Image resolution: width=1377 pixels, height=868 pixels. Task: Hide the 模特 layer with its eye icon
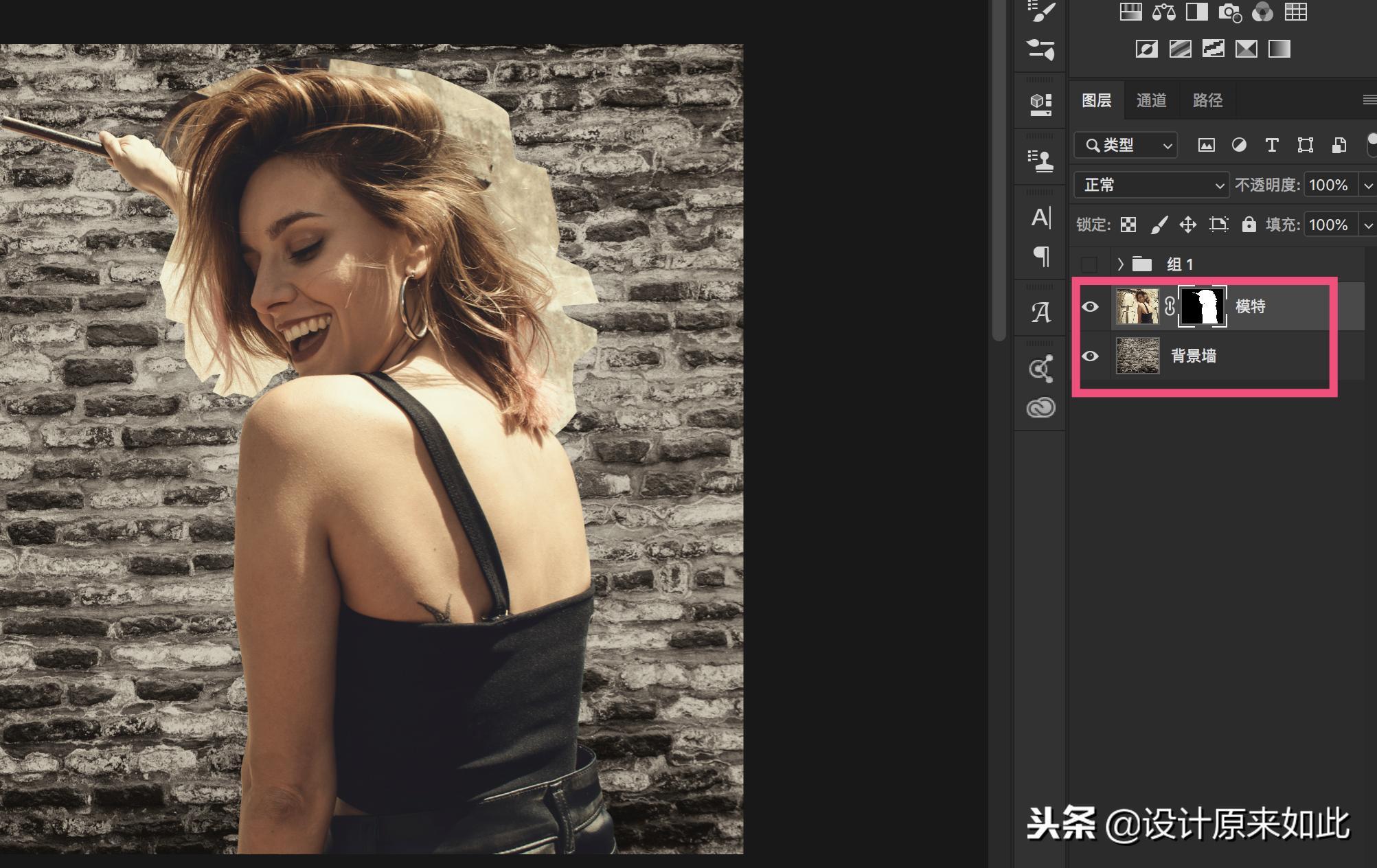pyautogui.click(x=1090, y=307)
